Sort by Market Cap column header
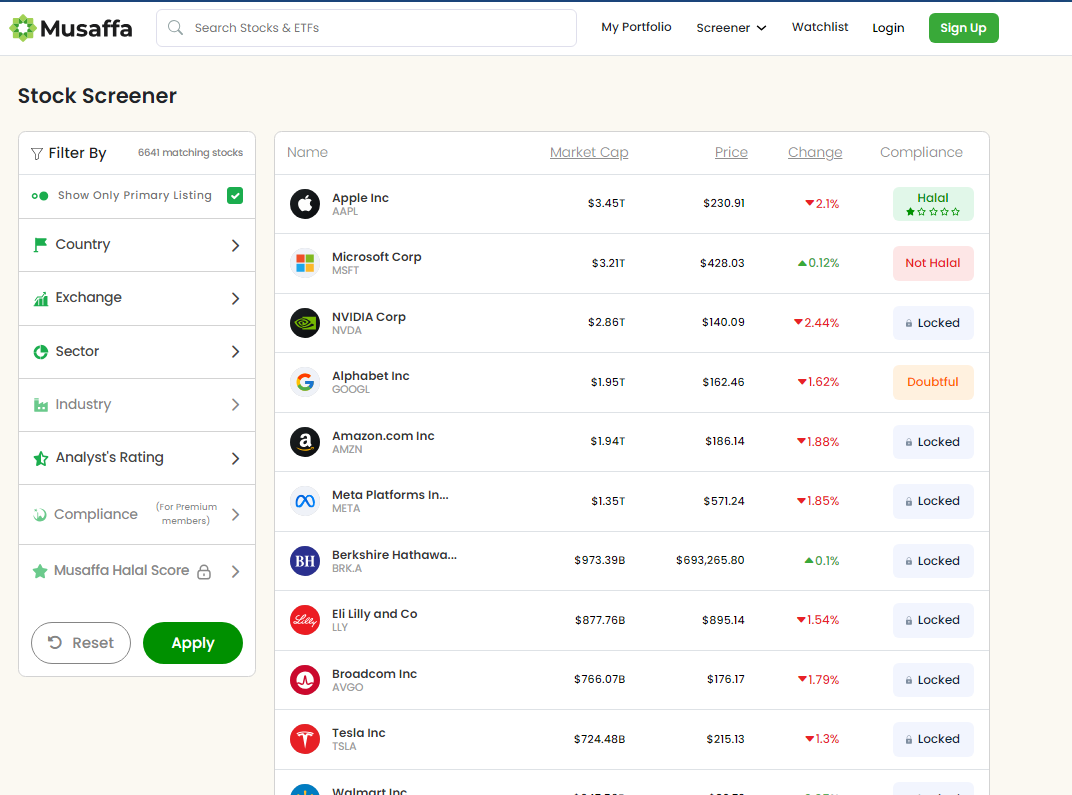Image resolution: width=1072 pixels, height=795 pixels. [589, 152]
